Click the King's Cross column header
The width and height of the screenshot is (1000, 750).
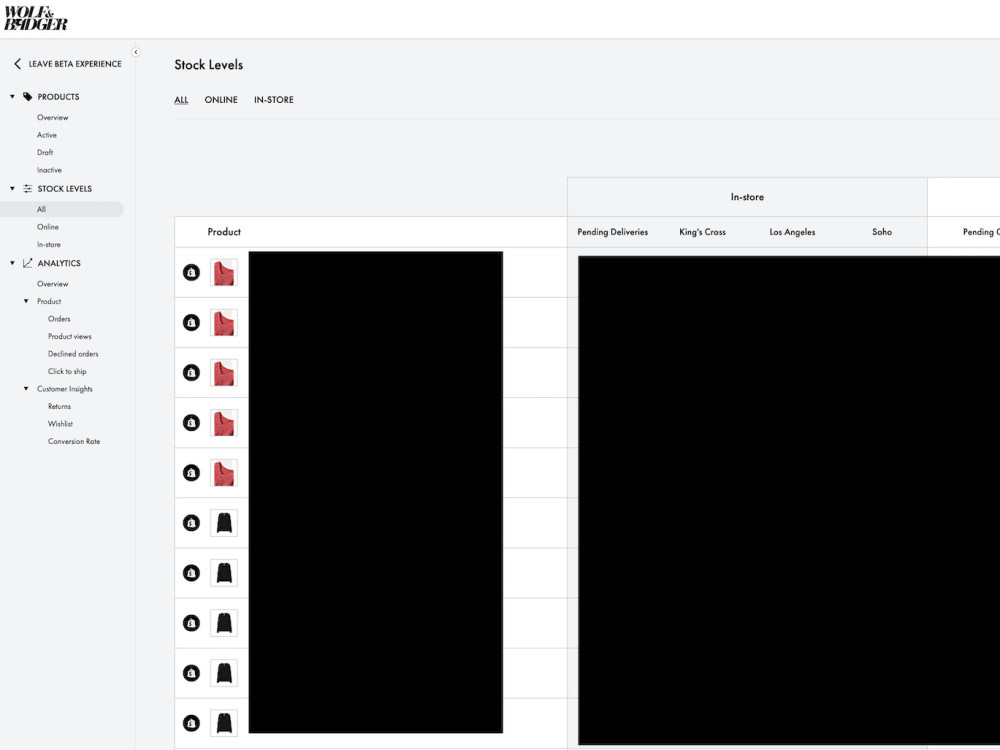(702, 232)
